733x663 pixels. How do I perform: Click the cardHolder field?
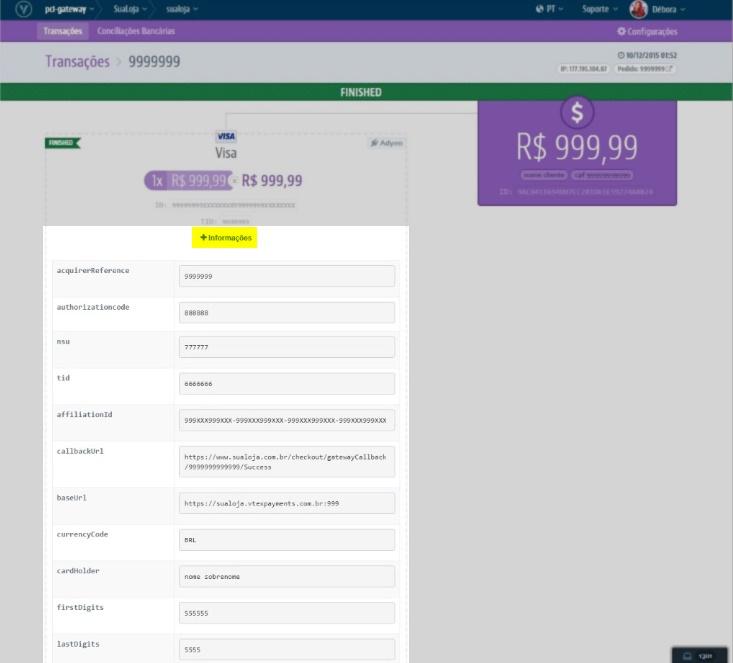tap(287, 576)
